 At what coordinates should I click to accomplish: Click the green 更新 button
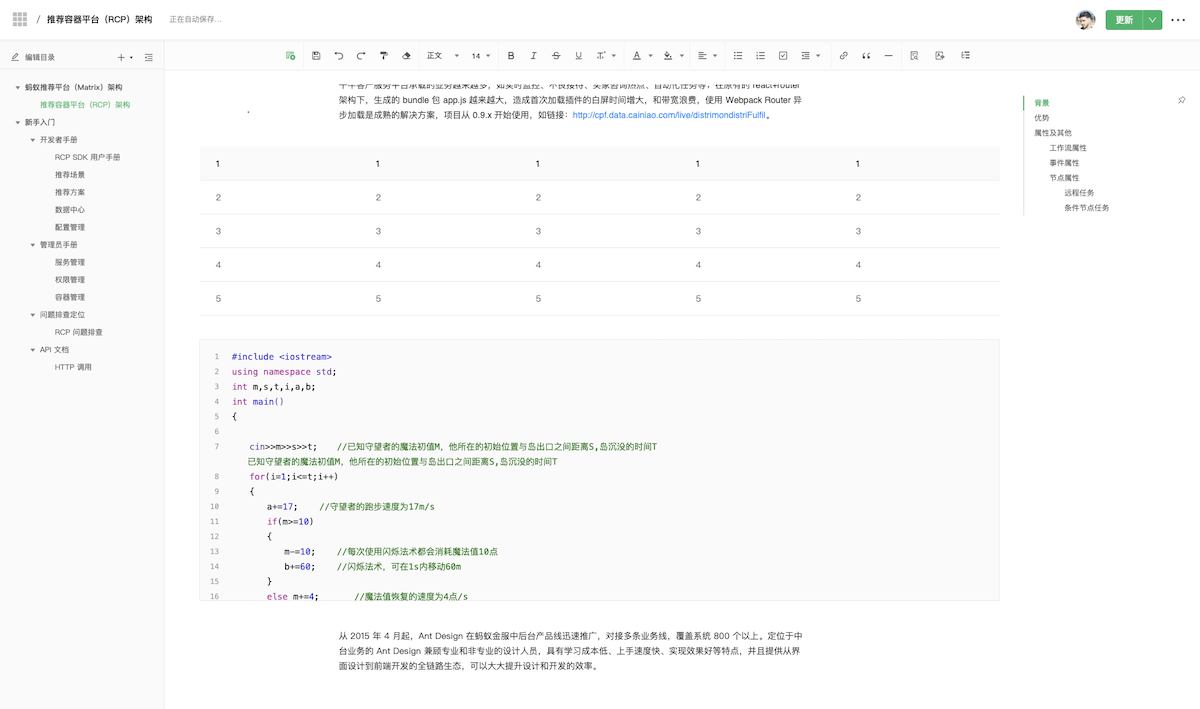pyautogui.click(x=1124, y=20)
